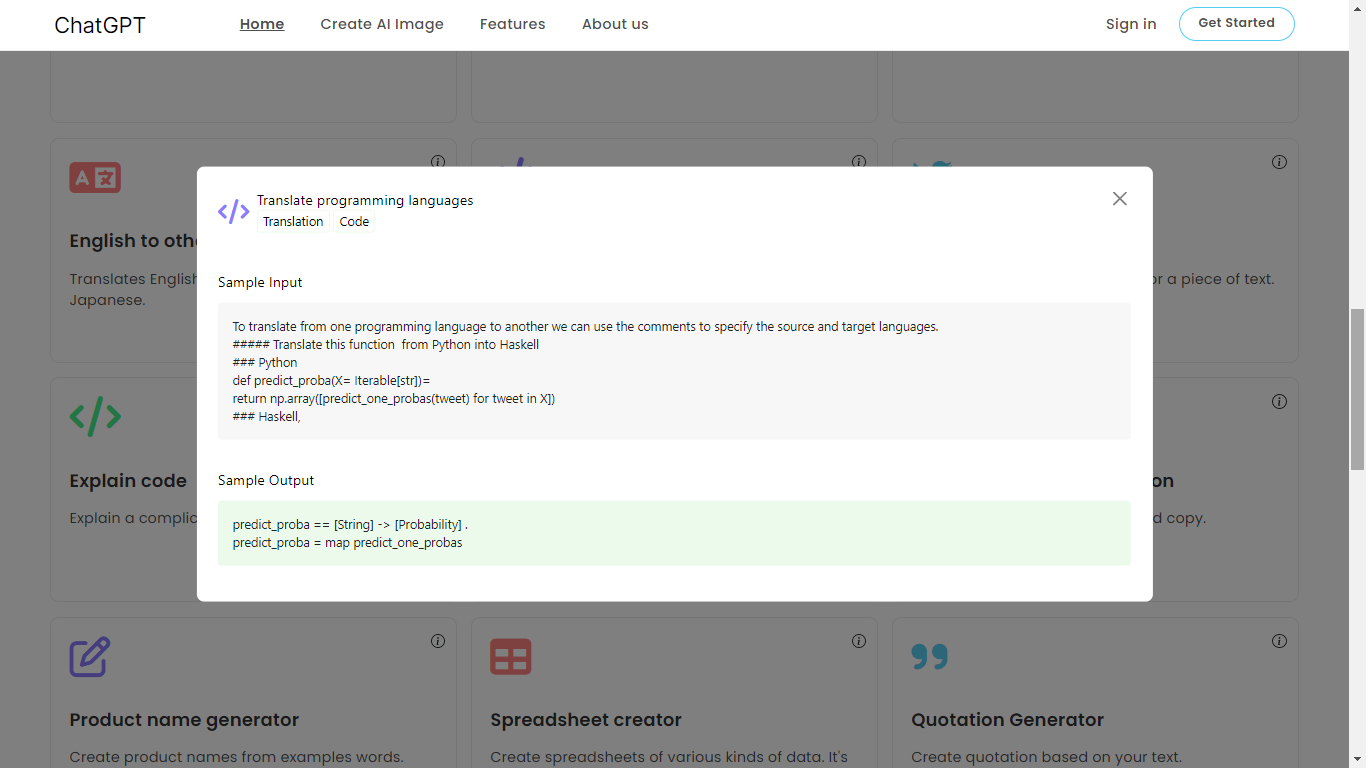Switch to the Home navigation item

click(x=261, y=23)
